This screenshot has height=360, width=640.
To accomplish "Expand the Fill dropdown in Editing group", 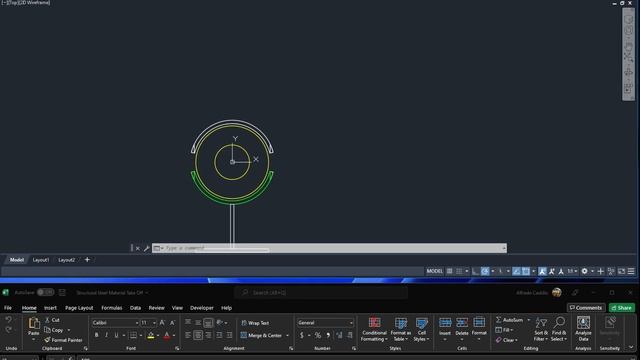I will click(511, 330).
